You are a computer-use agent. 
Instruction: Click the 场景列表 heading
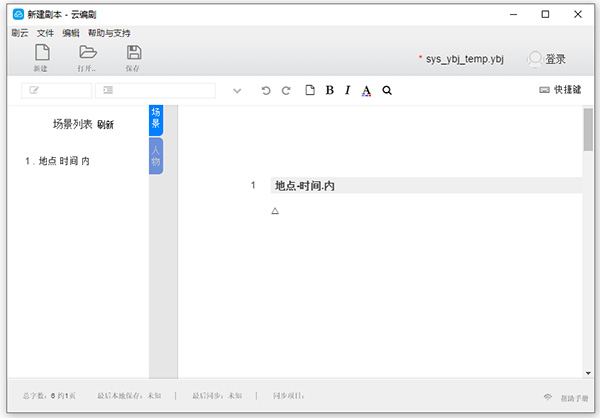(x=73, y=124)
